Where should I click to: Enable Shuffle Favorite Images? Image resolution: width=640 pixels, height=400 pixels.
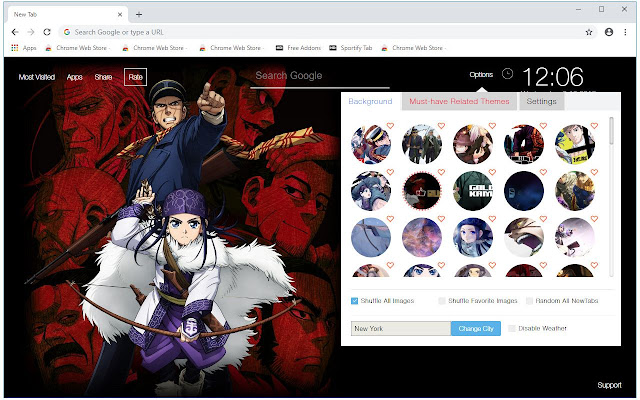pyautogui.click(x=442, y=301)
